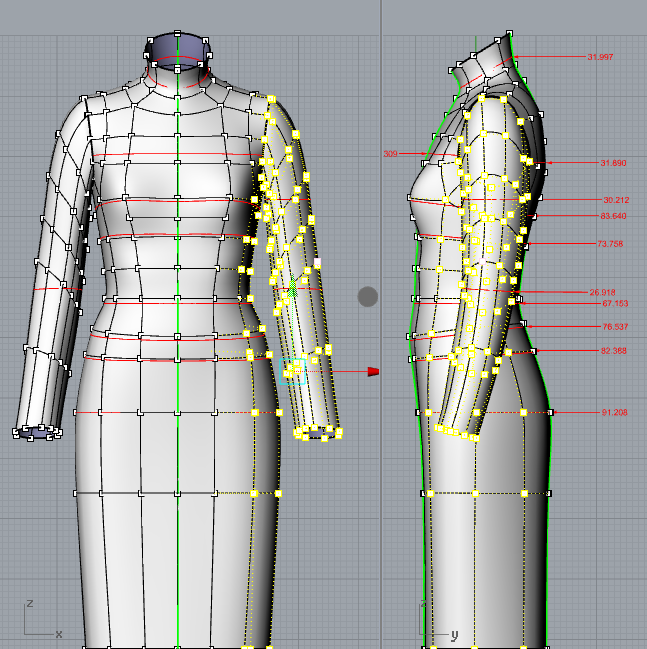Pick the 26.918 dimension label
This screenshot has width=647, height=649.
click(602, 293)
